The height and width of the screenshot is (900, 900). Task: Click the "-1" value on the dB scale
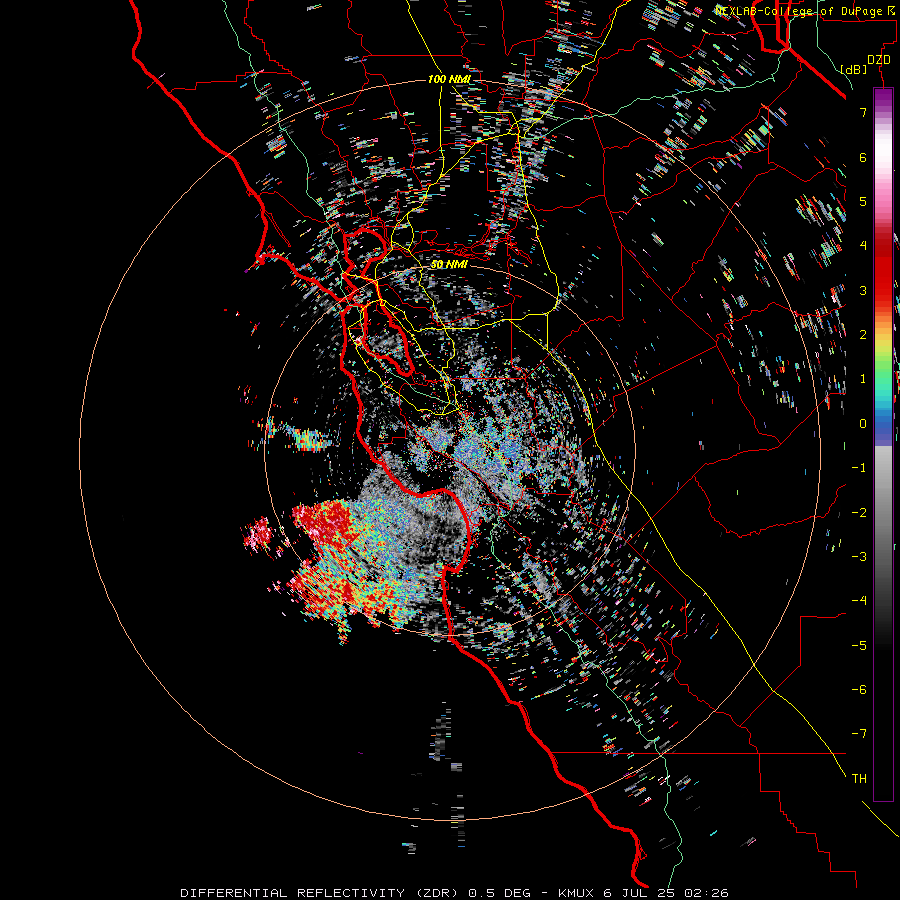pos(859,468)
